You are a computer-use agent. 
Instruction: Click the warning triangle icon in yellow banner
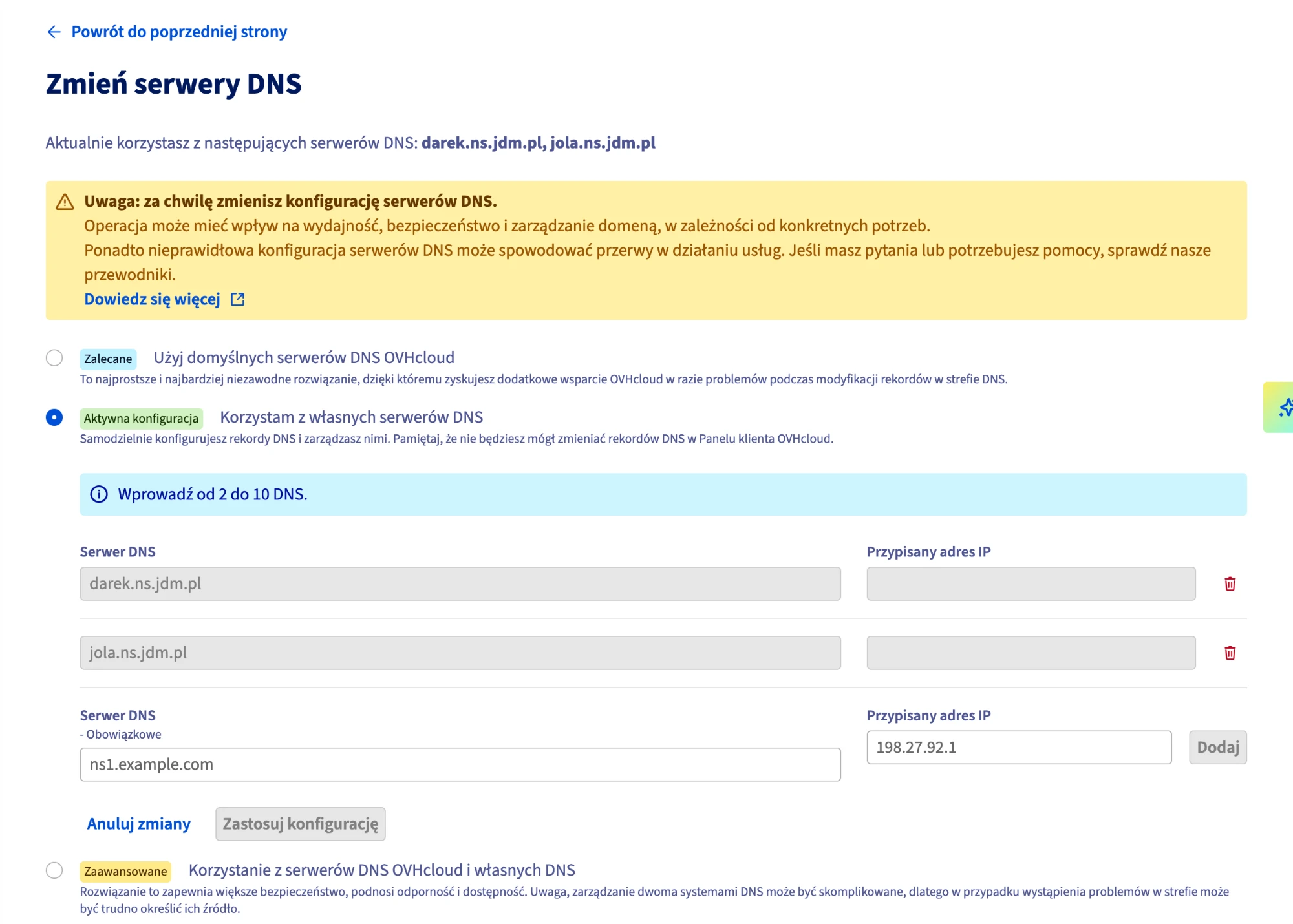click(65, 202)
